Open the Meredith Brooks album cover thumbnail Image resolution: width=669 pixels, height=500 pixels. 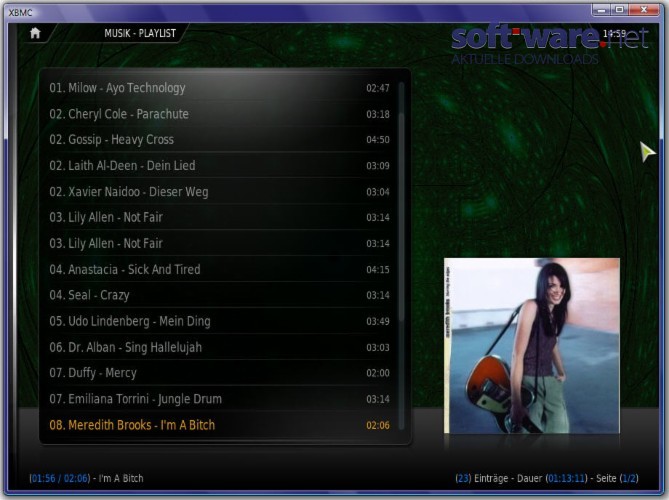[532, 346]
